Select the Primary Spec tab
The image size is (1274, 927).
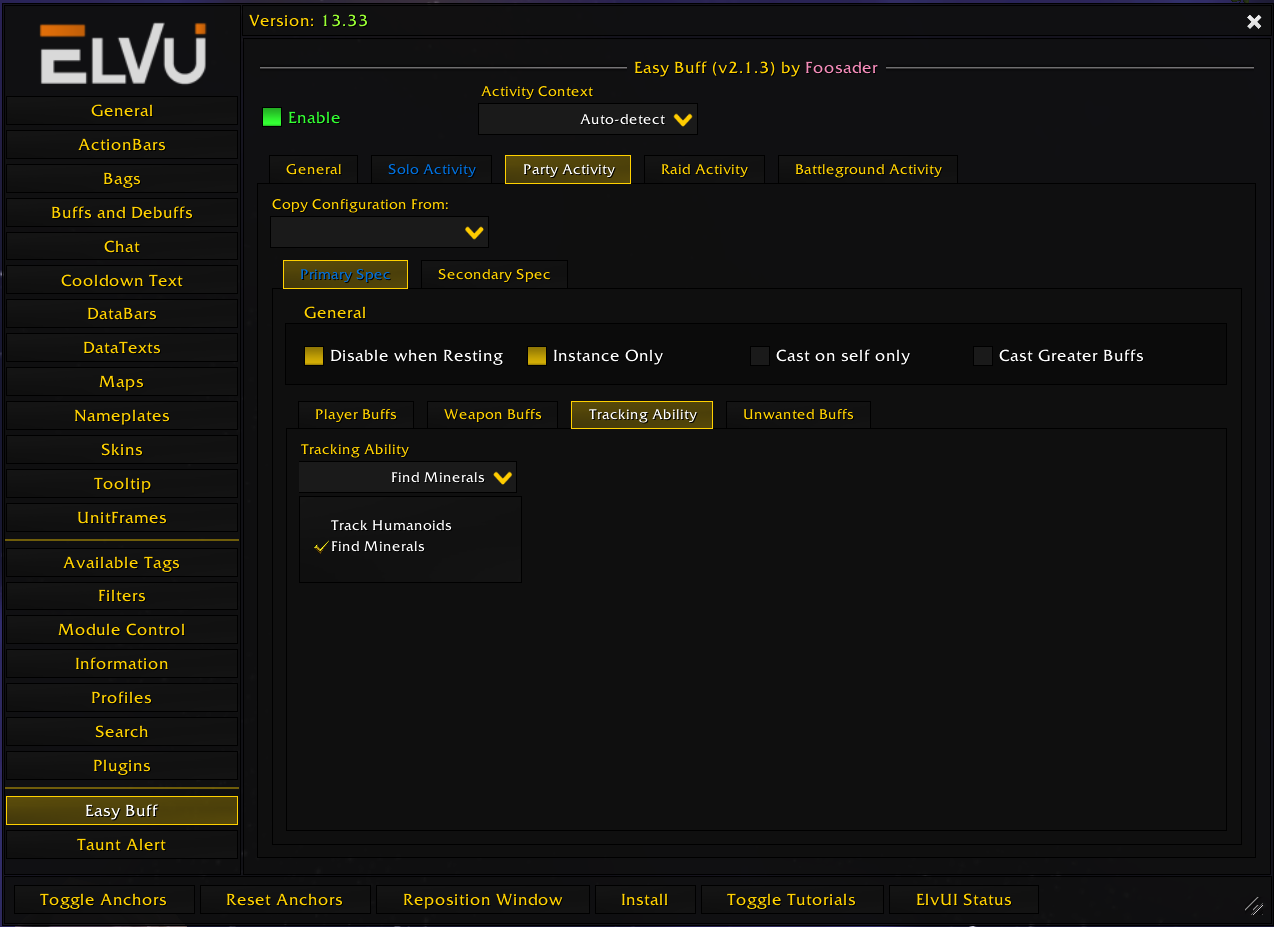[345, 274]
